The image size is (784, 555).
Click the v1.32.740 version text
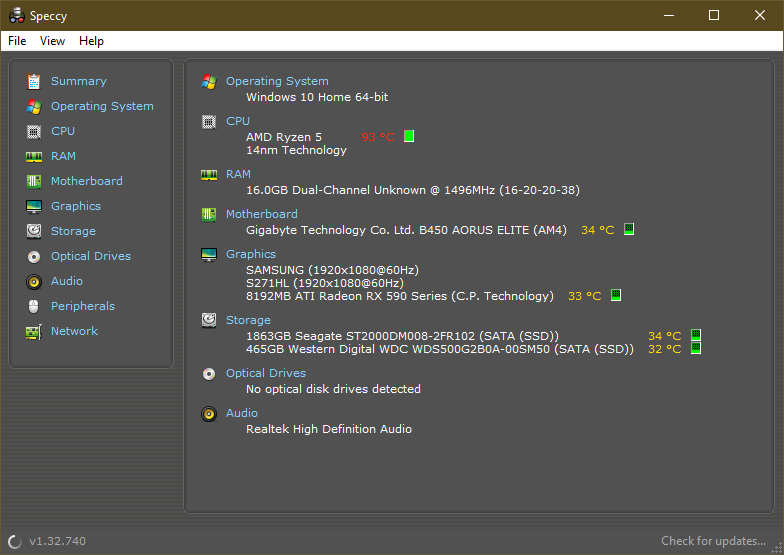pyautogui.click(x=58, y=541)
